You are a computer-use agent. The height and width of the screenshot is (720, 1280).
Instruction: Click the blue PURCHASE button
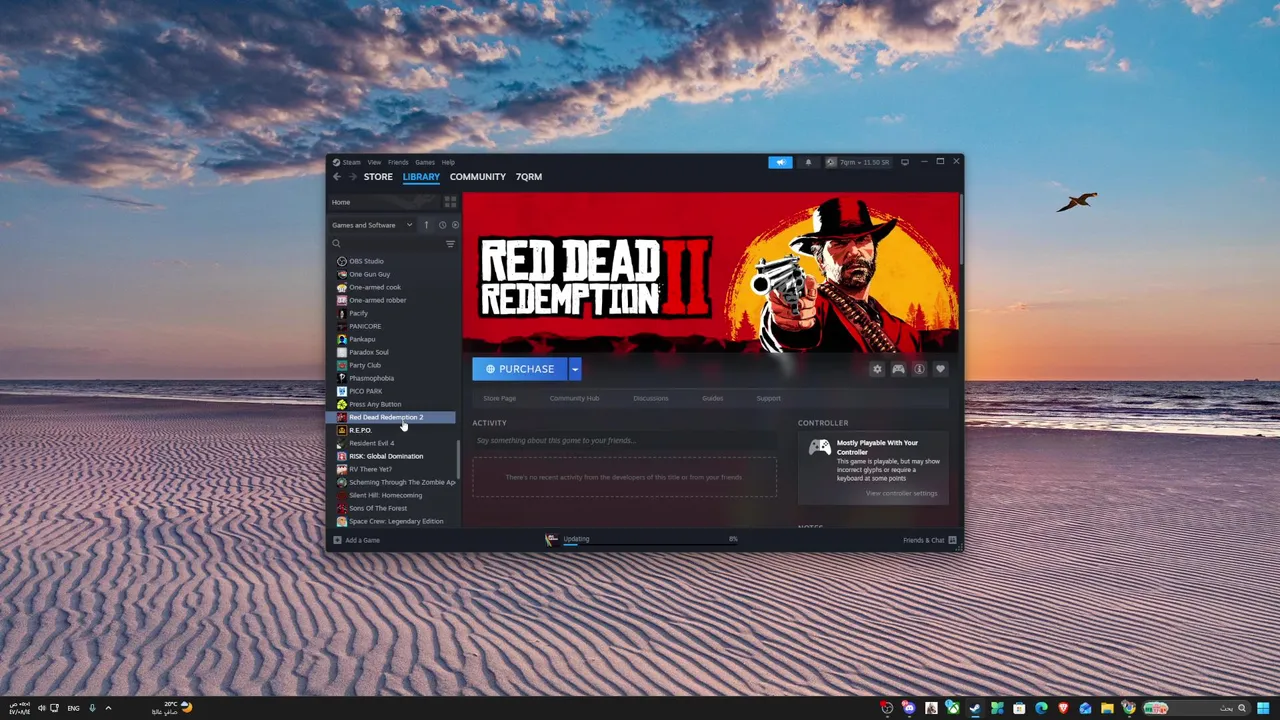pyautogui.click(x=520, y=369)
